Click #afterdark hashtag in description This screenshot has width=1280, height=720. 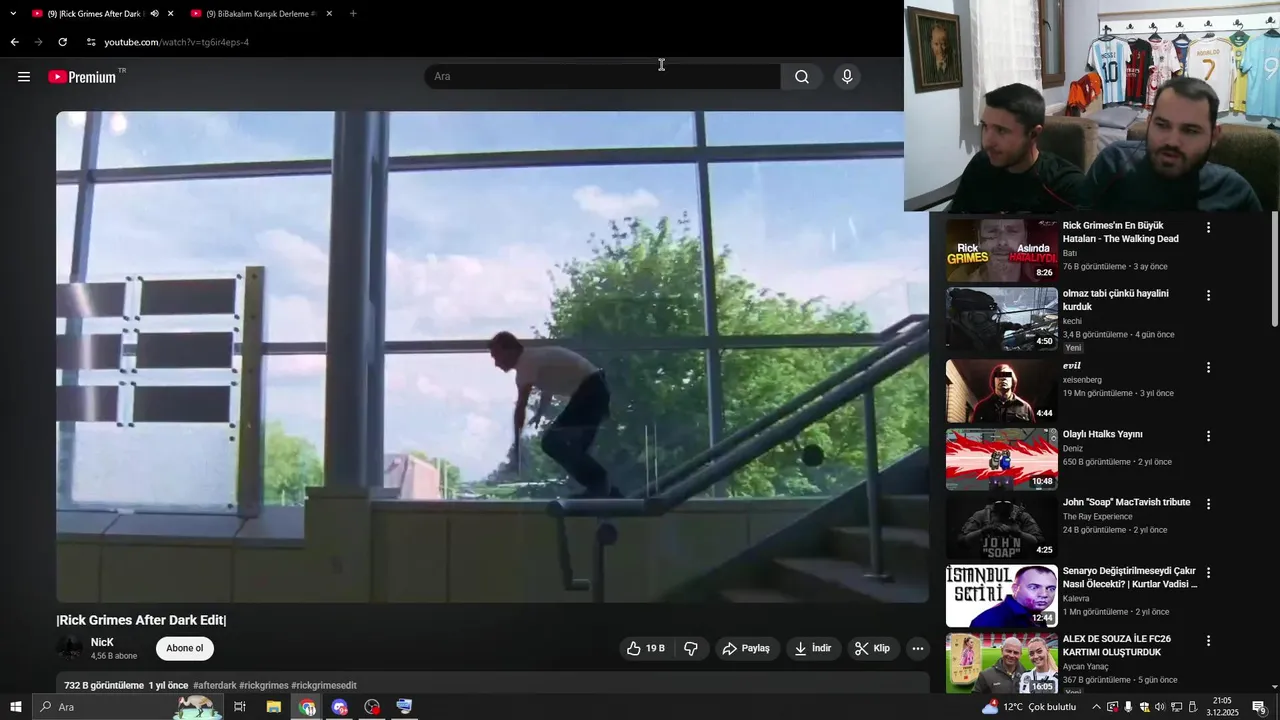(215, 686)
